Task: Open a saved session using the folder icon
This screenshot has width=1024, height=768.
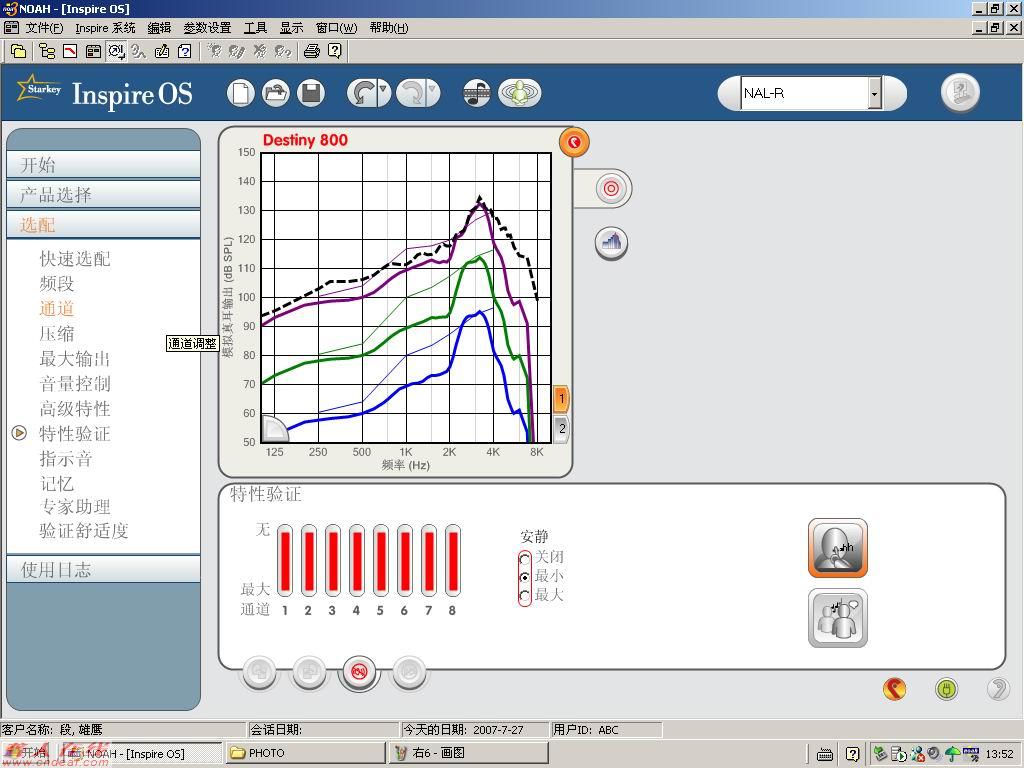Action: (x=276, y=93)
